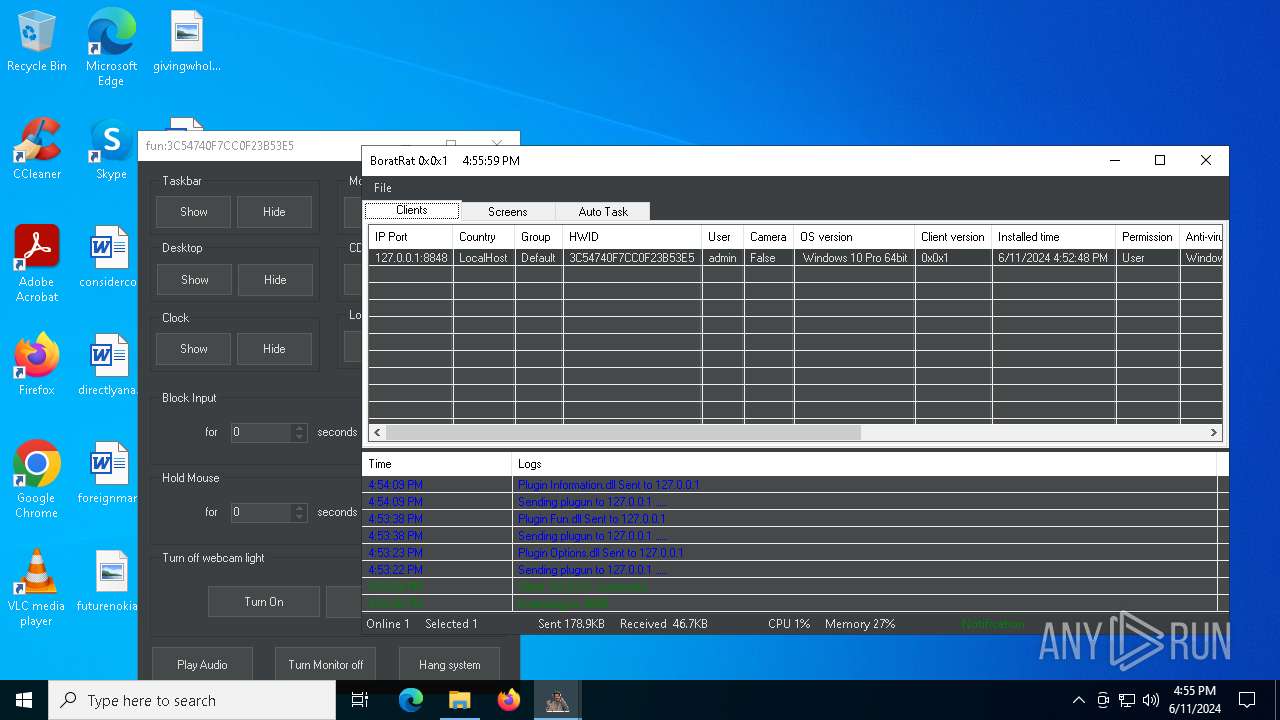Switch to the Clients tab
This screenshot has width=1280, height=720.
coord(412,211)
